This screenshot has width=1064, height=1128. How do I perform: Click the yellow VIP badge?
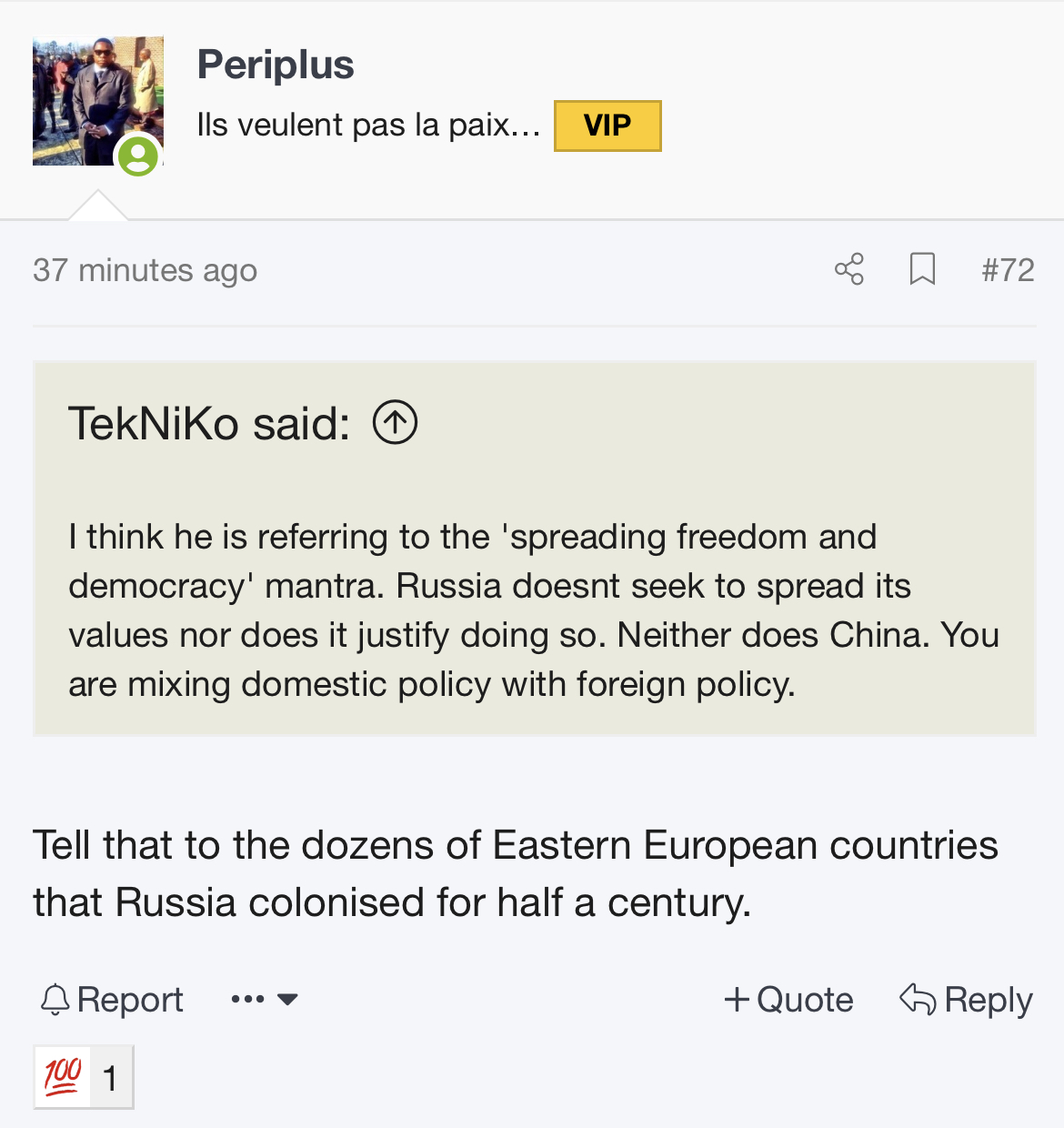pos(607,126)
